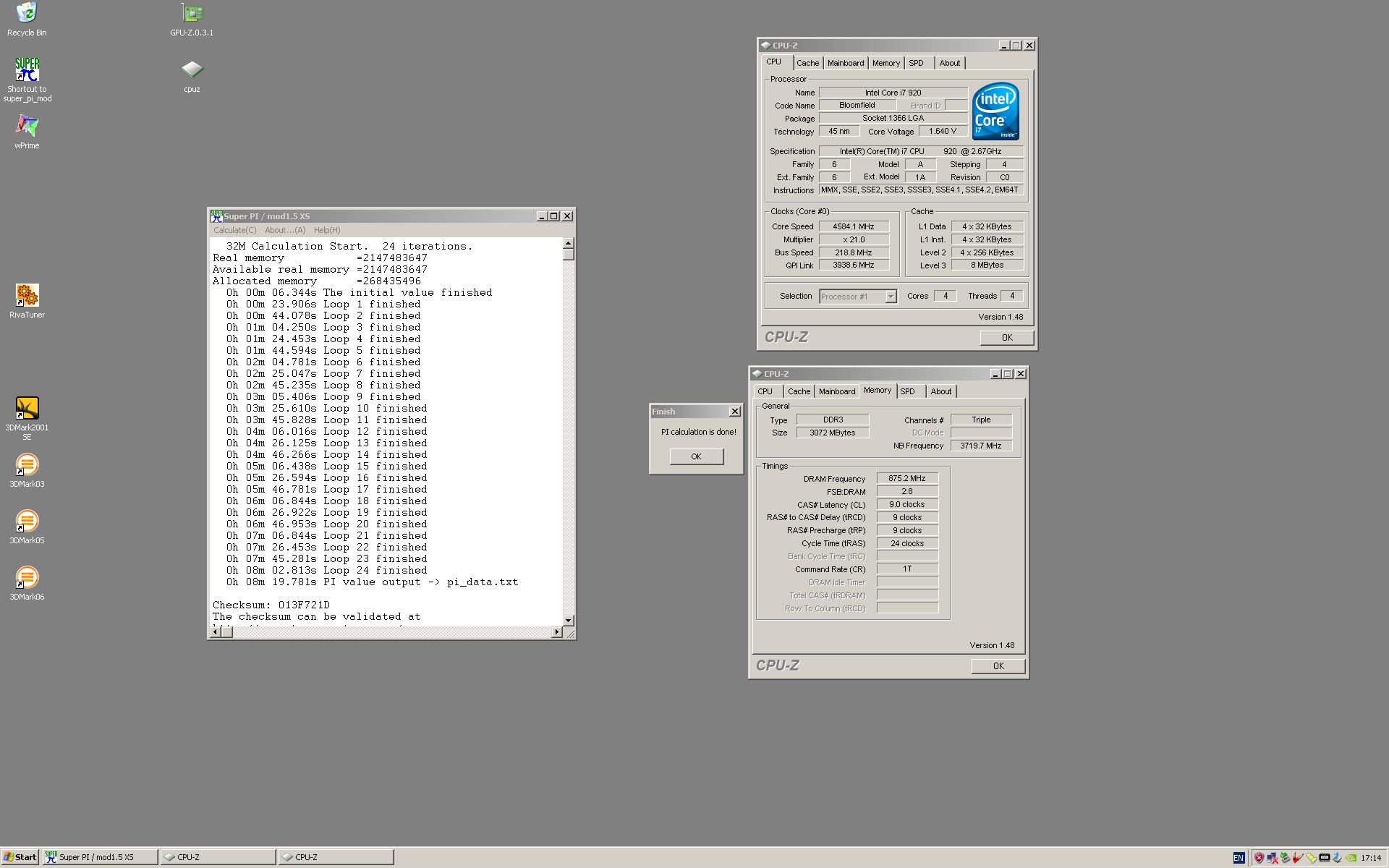The width and height of the screenshot is (1389, 868).
Task: Click the NB Frequency value 3719.7 MHz
Action: pos(981,446)
